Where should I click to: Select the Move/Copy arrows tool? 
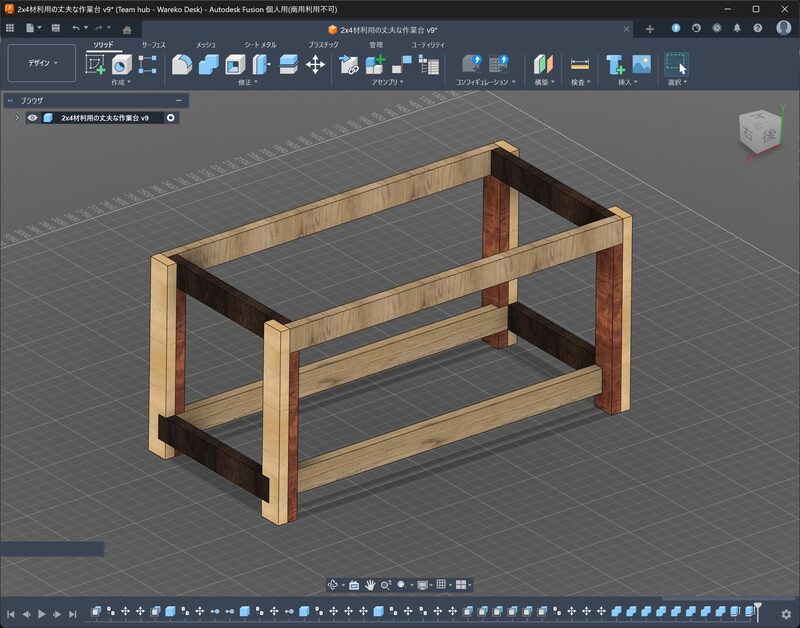315,65
